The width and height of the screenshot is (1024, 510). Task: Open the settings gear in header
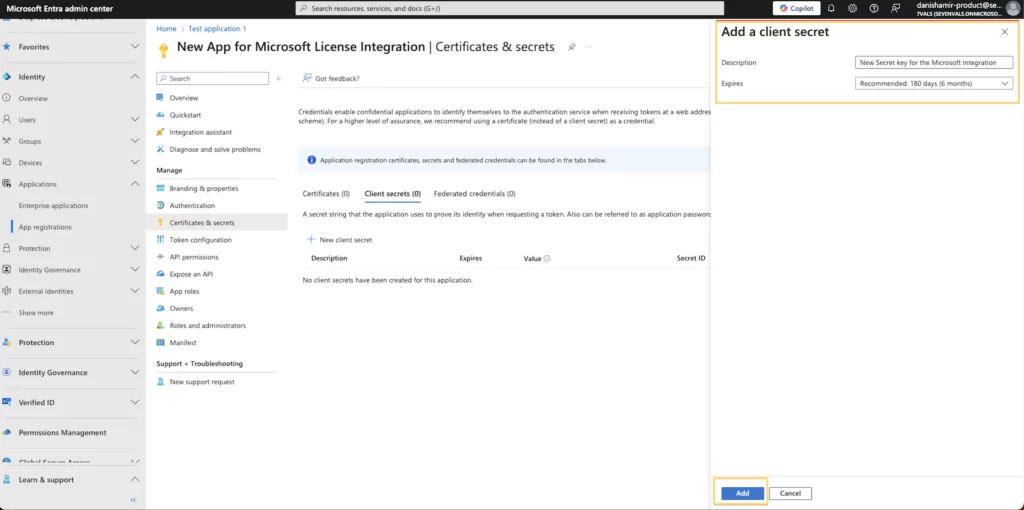[x=852, y=8]
